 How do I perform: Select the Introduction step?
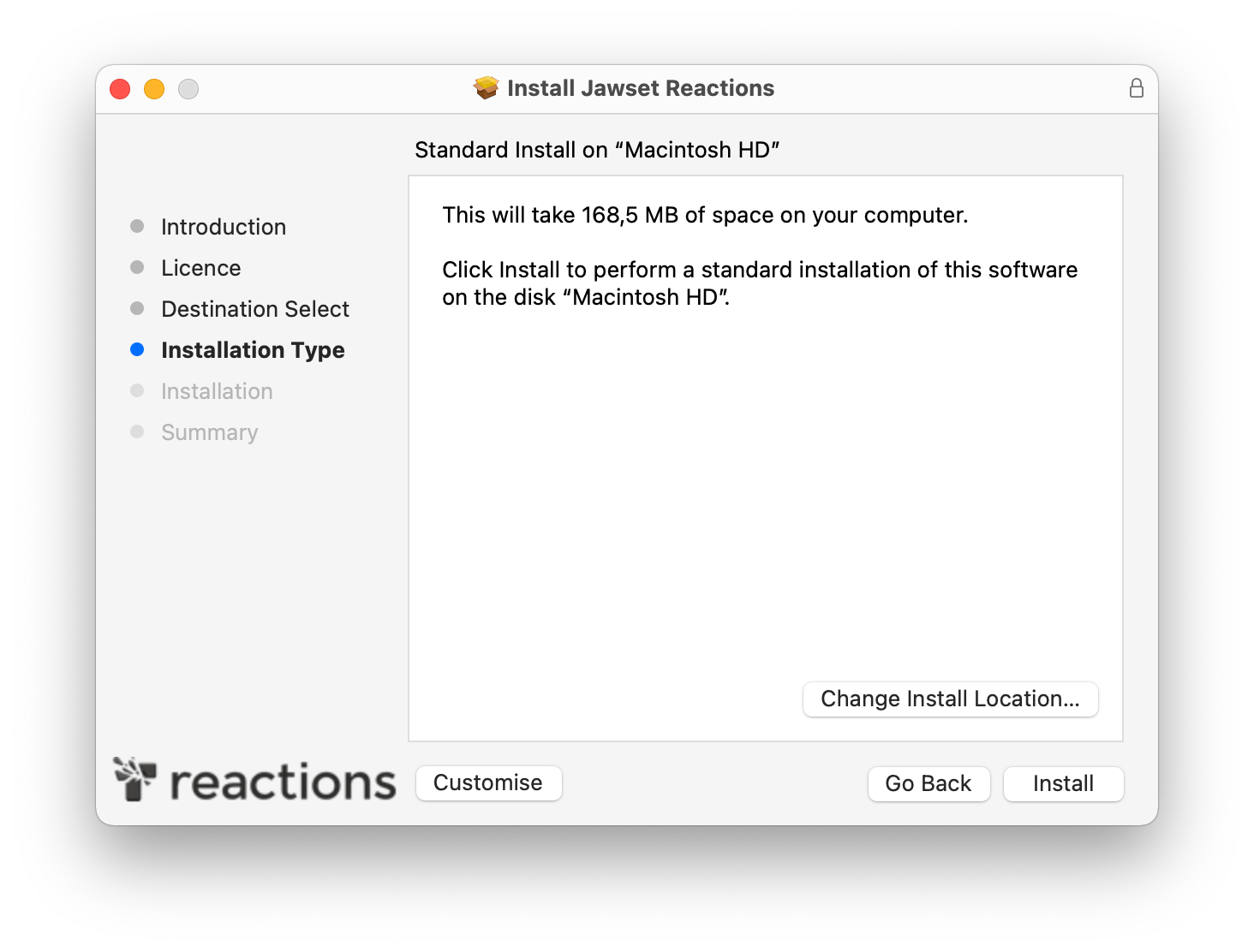(x=224, y=227)
